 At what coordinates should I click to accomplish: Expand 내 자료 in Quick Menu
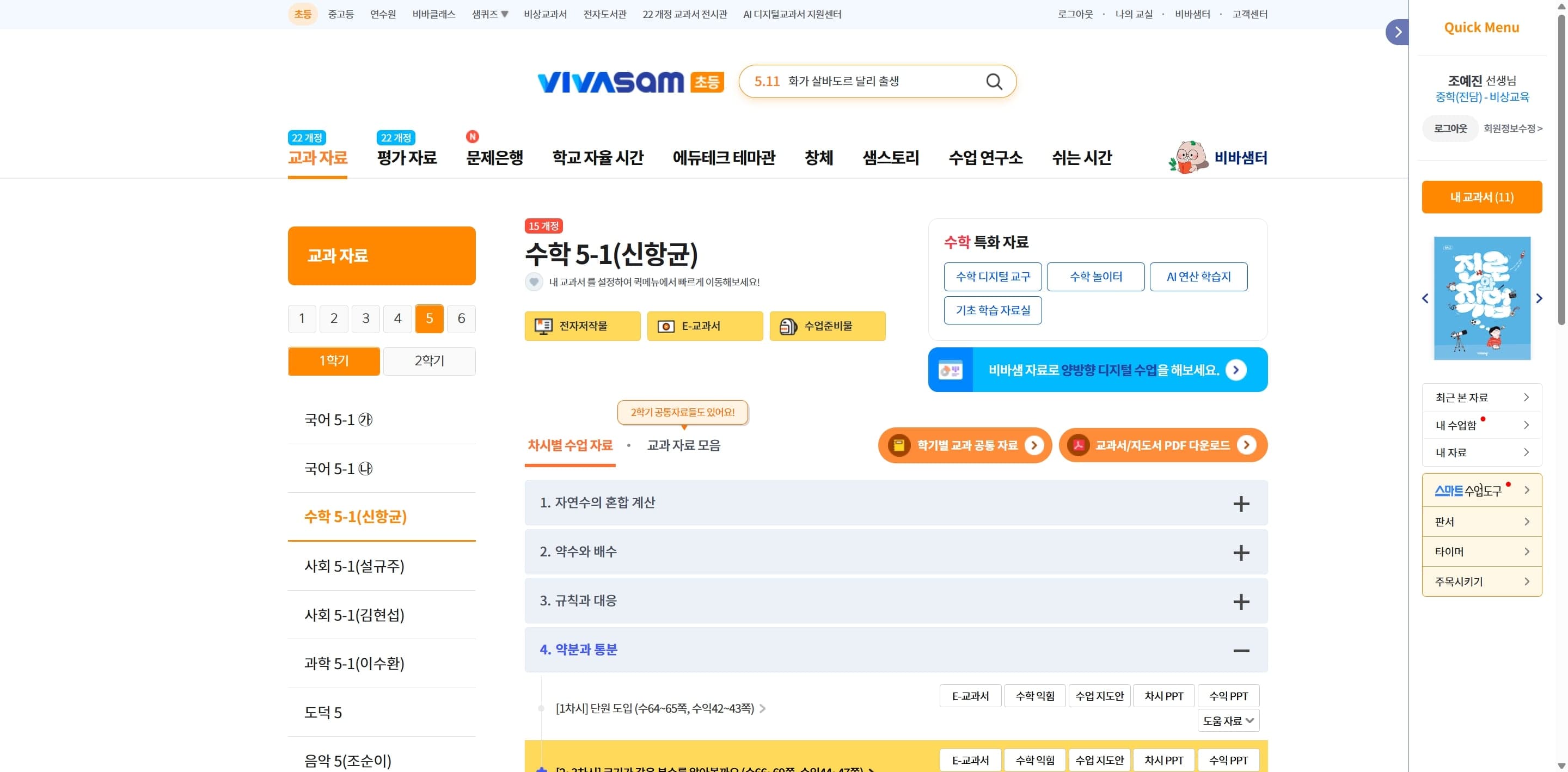point(1481,452)
